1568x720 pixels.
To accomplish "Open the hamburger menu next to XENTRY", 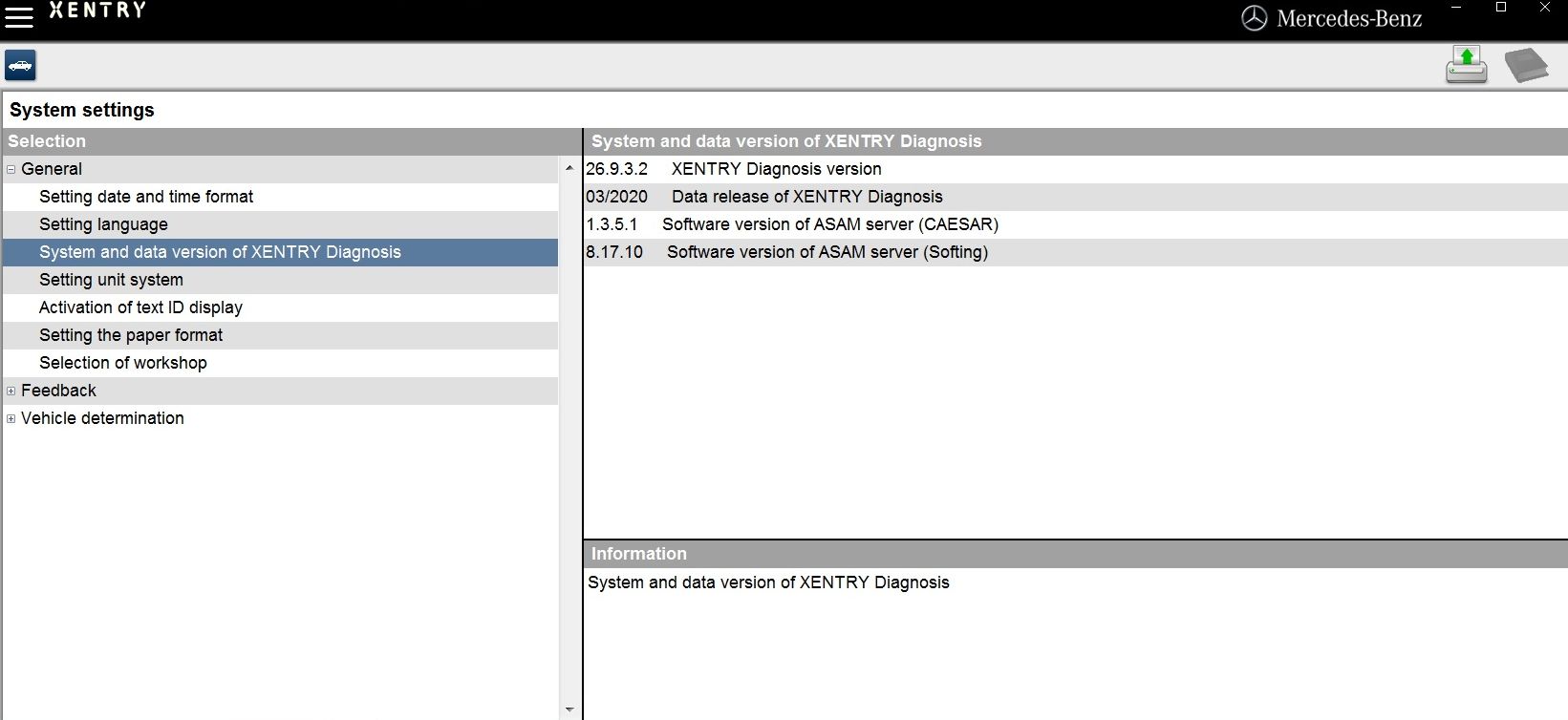I will click(x=19, y=17).
